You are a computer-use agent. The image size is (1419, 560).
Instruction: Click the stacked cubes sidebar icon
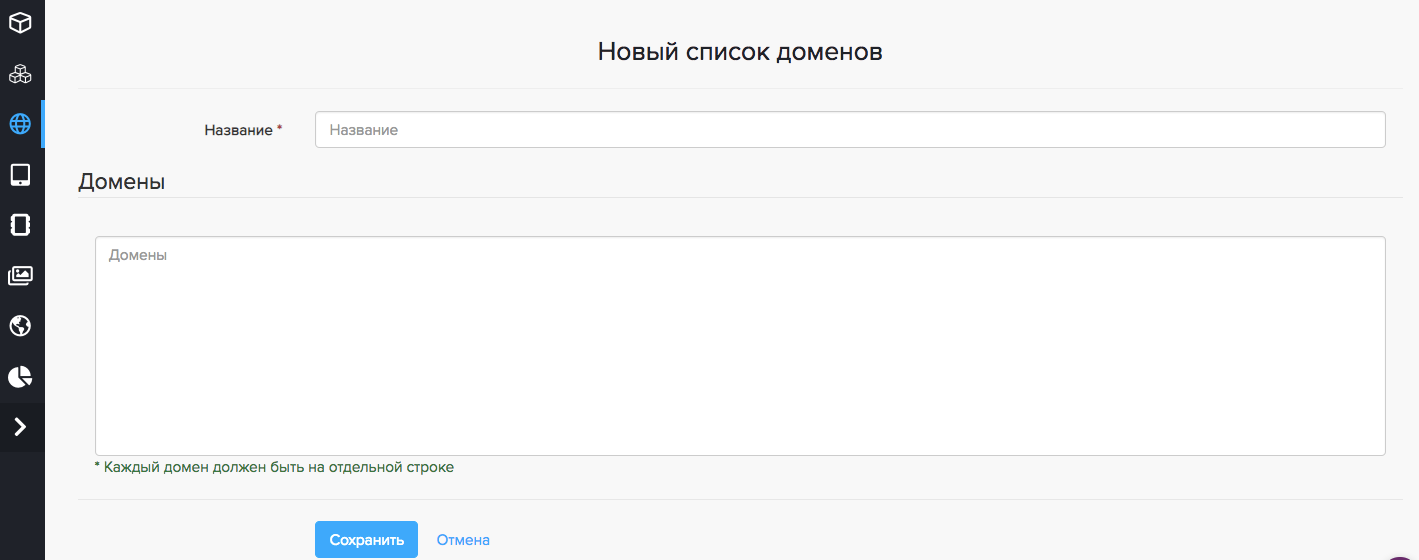point(20,73)
